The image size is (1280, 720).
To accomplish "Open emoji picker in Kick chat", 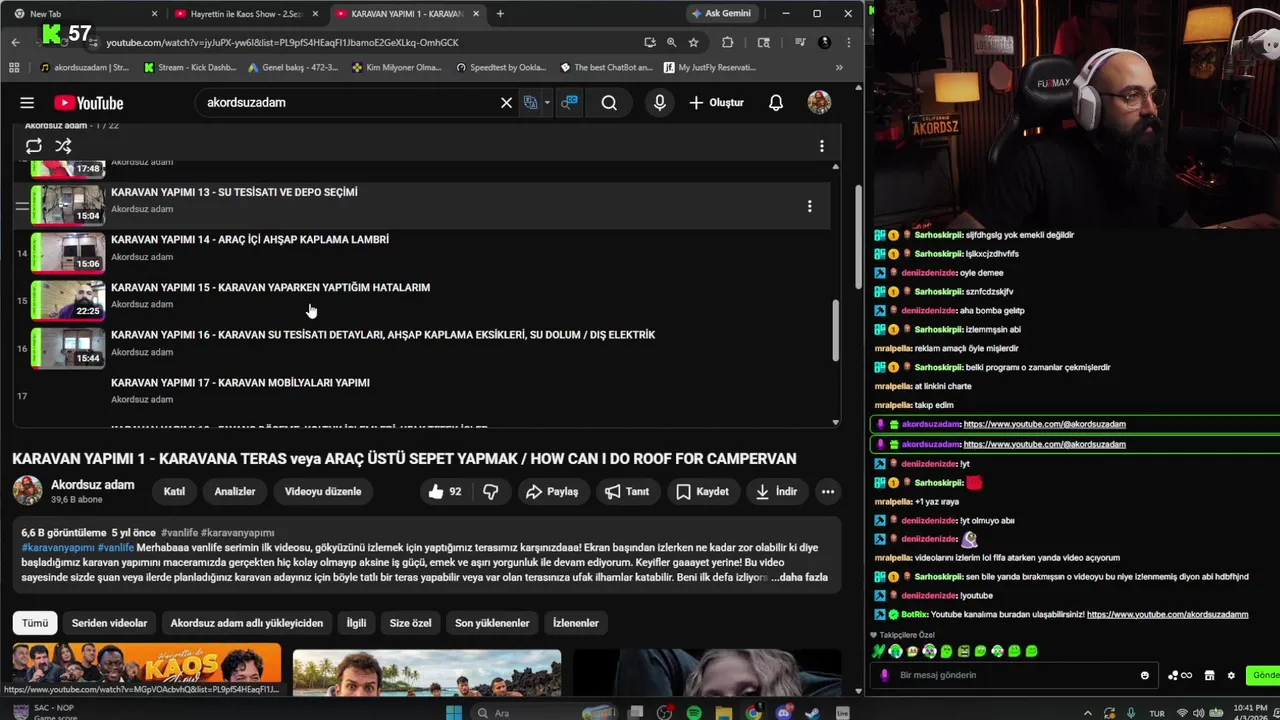I will (1145, 676).
